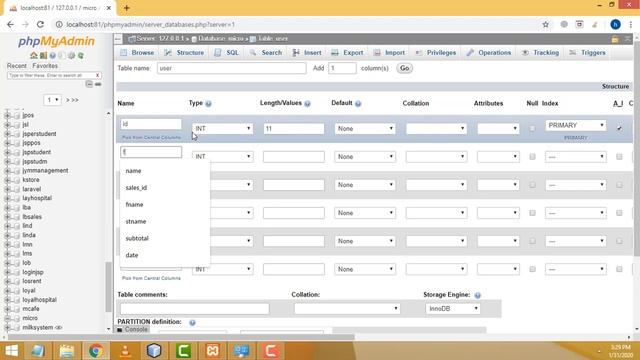Open File Explorer from taskbar
The width and height of the screenshot is (640, 360).
click(67, 351)
